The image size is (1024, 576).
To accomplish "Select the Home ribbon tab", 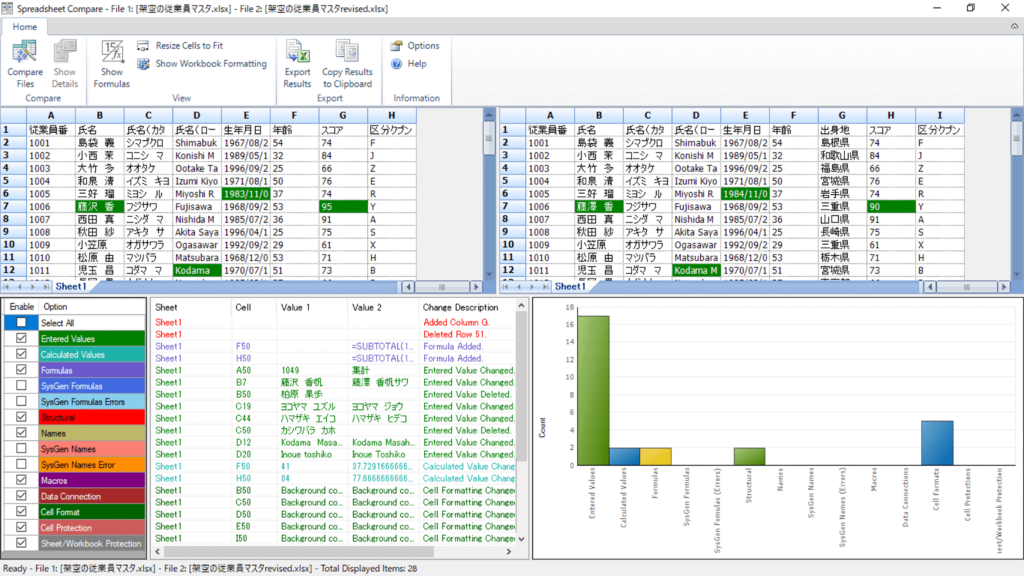I will [x=25, y=27].
